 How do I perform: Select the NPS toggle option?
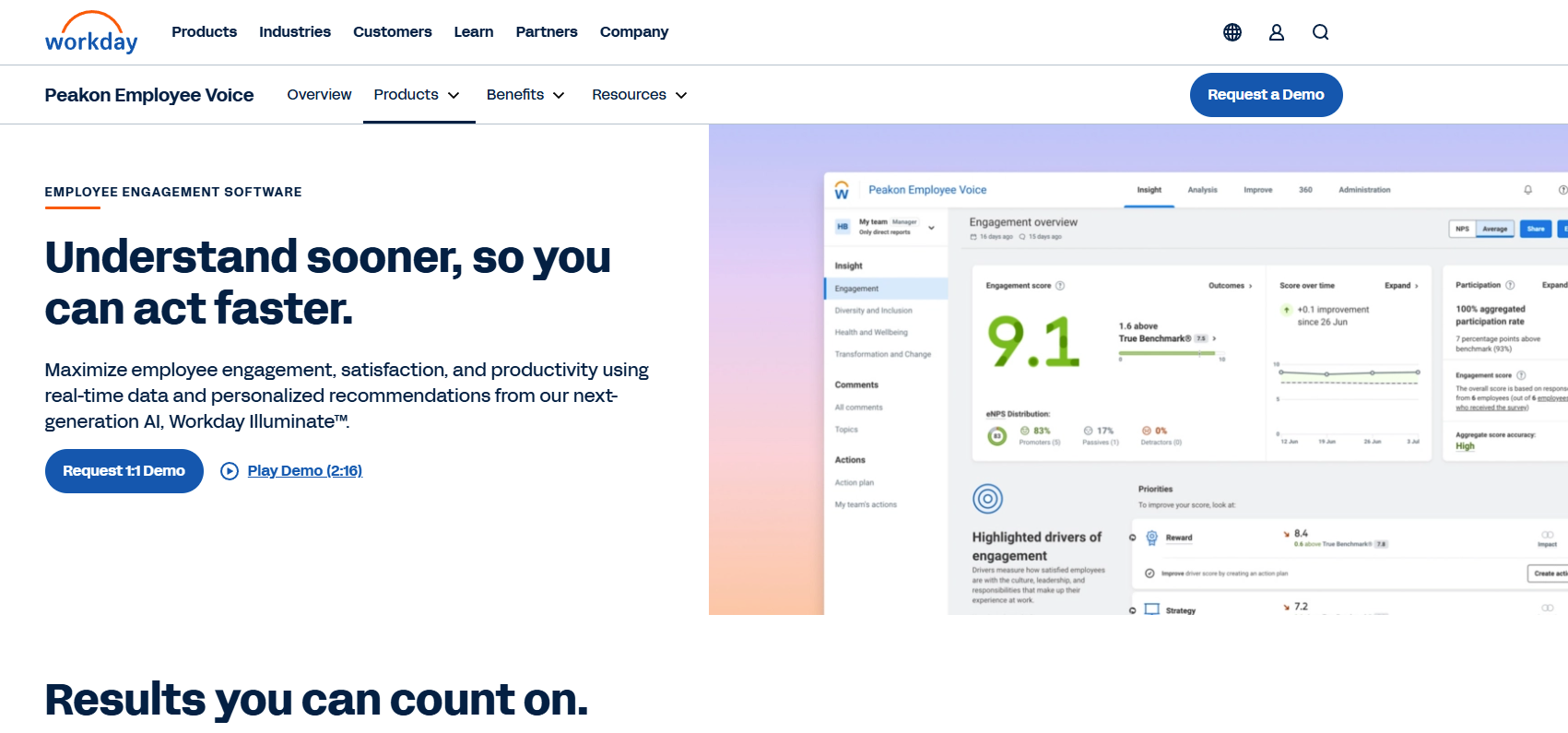(1463, 229)
